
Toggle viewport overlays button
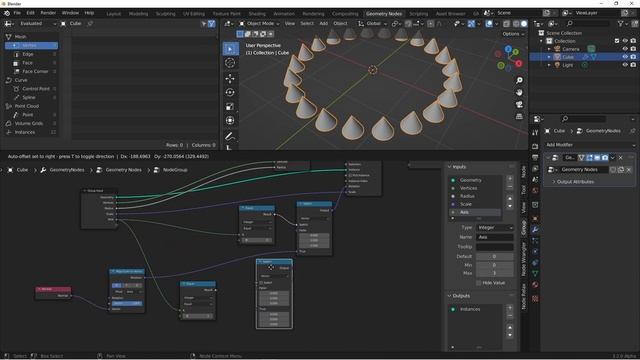point(489,24)
